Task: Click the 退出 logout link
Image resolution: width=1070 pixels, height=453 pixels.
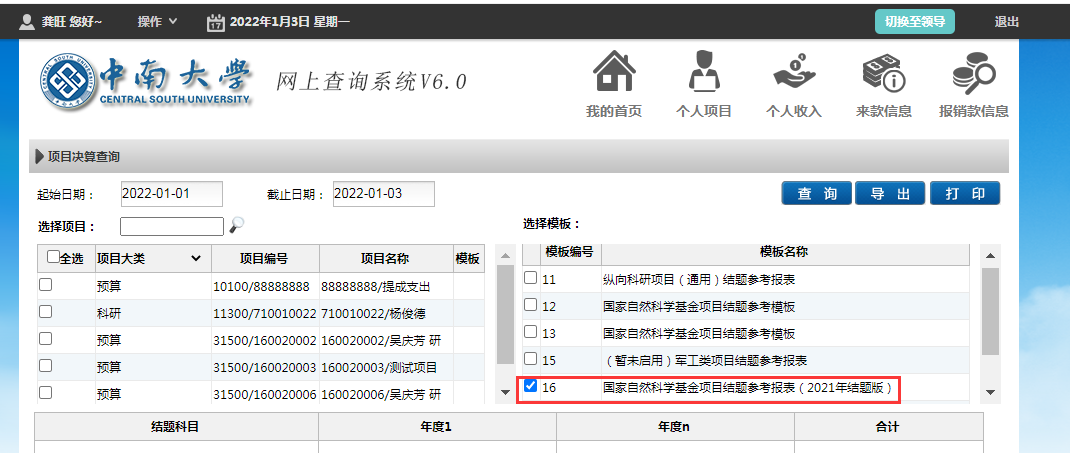Action: point(1007,22)
